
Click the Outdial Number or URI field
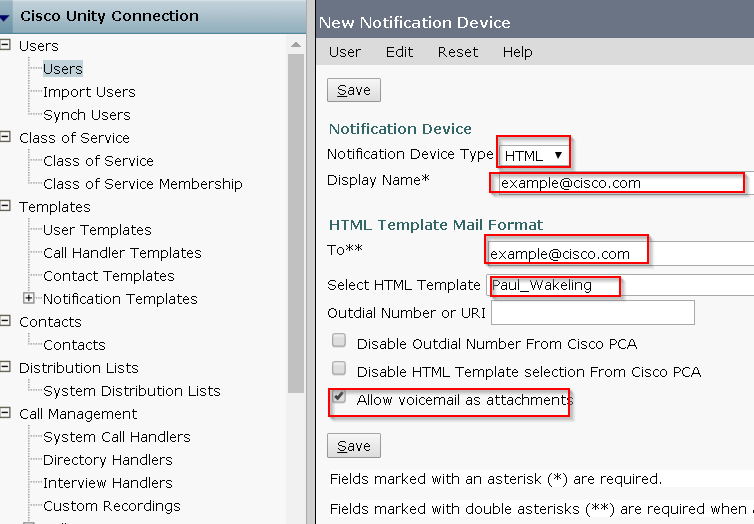(593, 312)
